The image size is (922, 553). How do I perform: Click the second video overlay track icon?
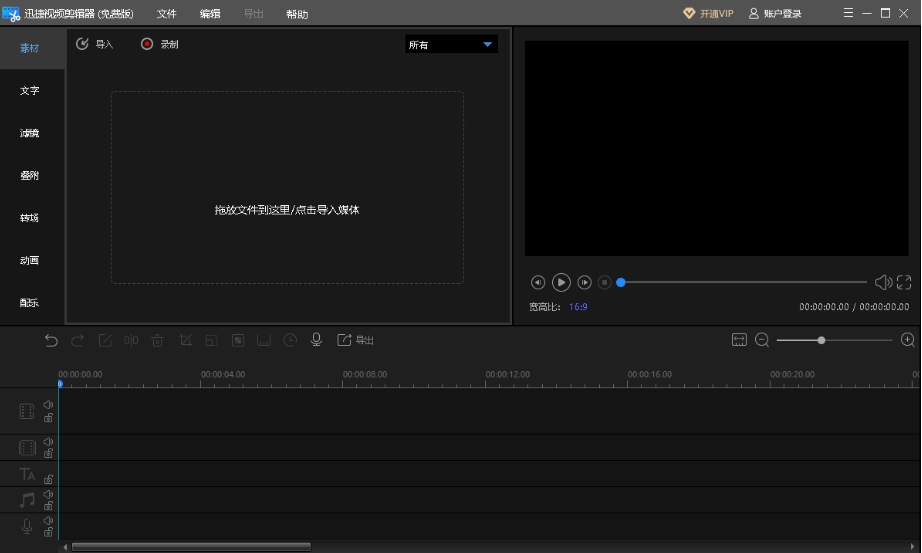tap(27, 448)
